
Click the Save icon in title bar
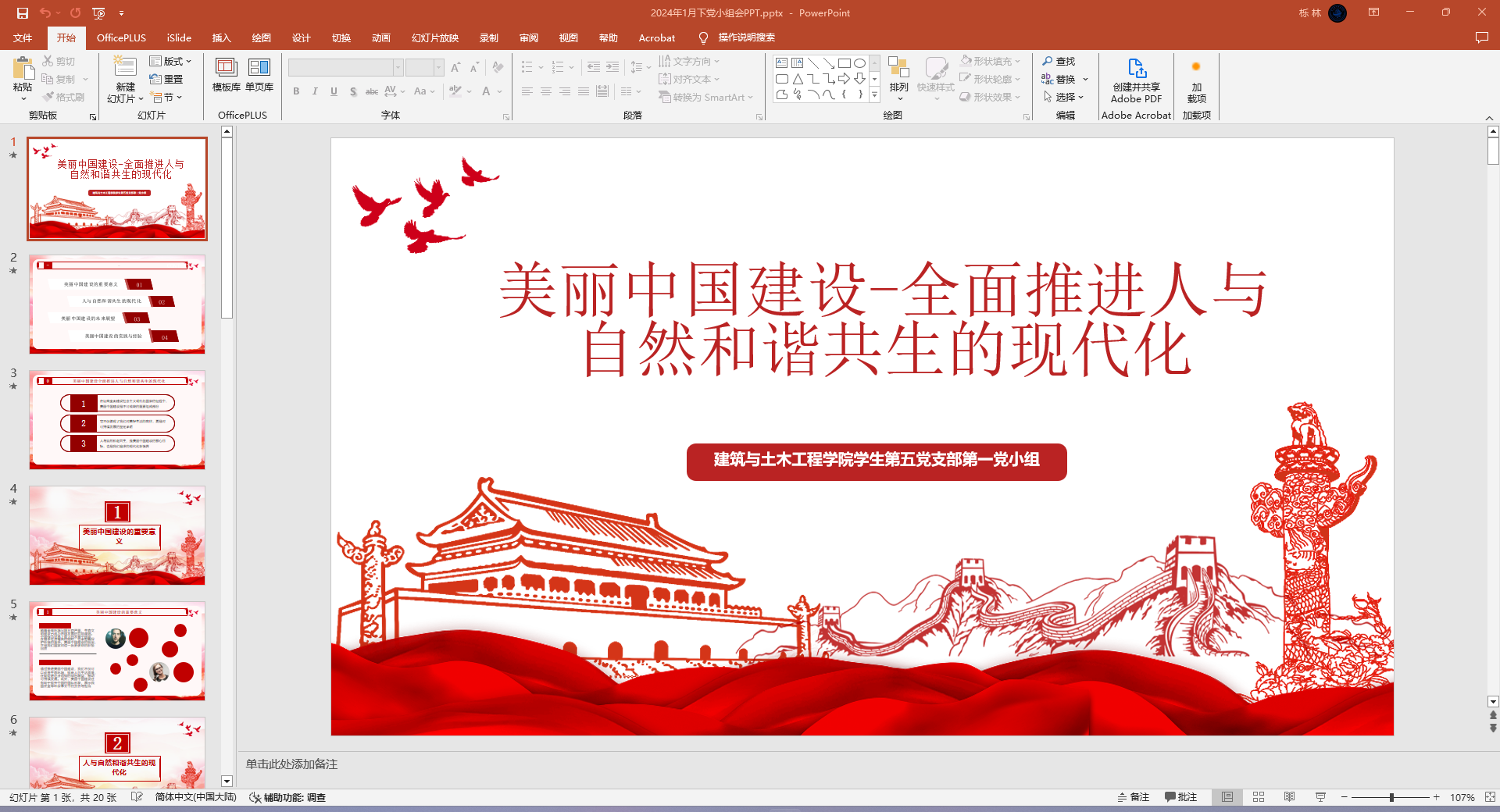click(23, 13)
